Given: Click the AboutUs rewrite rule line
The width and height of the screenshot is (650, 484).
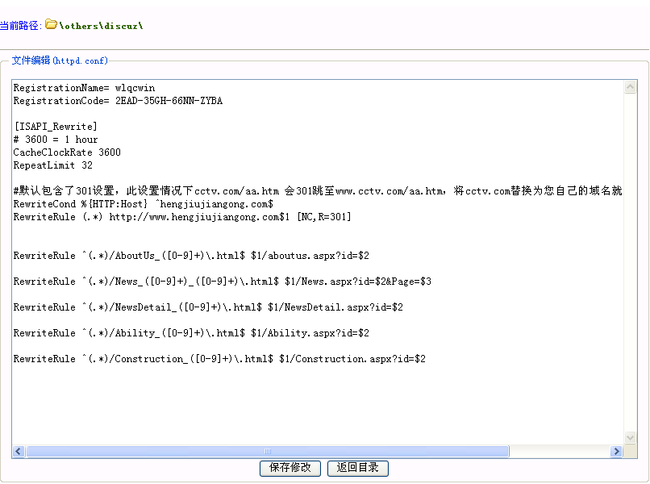Looking at the screenshot, I should click(191, 256).
